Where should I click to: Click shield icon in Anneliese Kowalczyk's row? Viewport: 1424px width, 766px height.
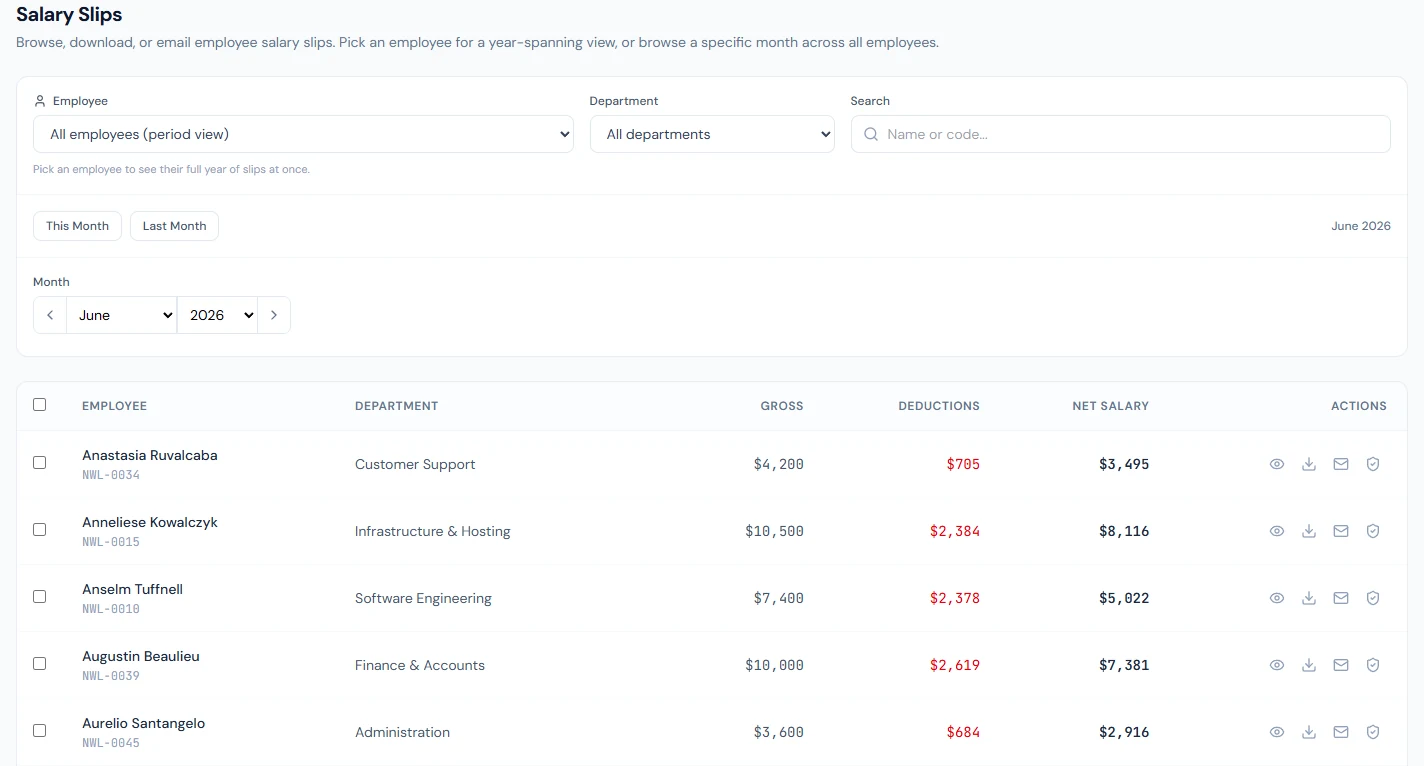(x=1373, y=531)
